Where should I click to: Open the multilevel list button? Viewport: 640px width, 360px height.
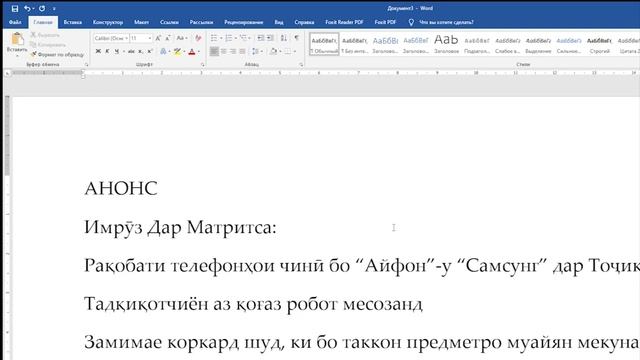244,38
